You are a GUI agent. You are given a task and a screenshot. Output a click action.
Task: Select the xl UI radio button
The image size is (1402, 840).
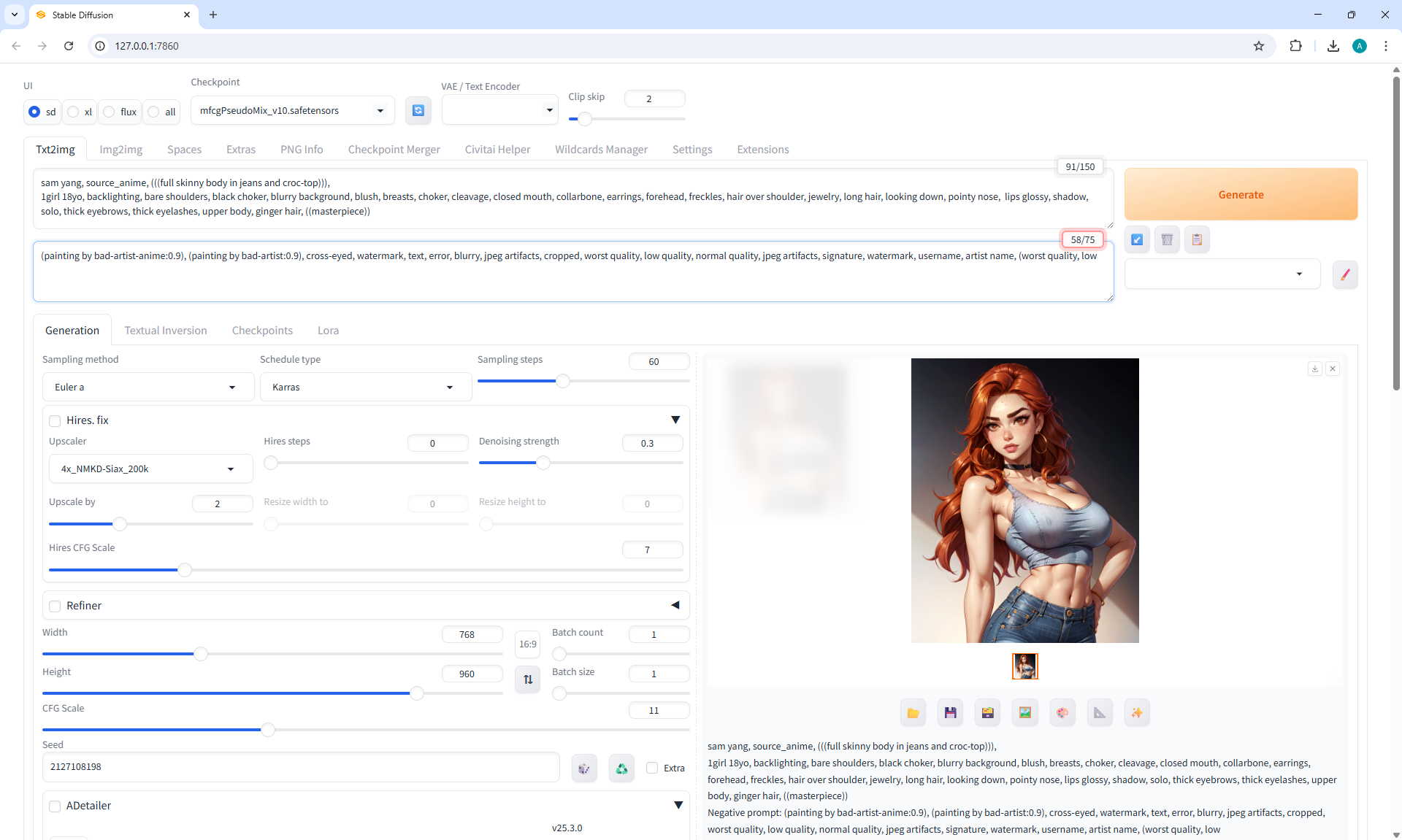pyautogui.click(x=73, y=112)
